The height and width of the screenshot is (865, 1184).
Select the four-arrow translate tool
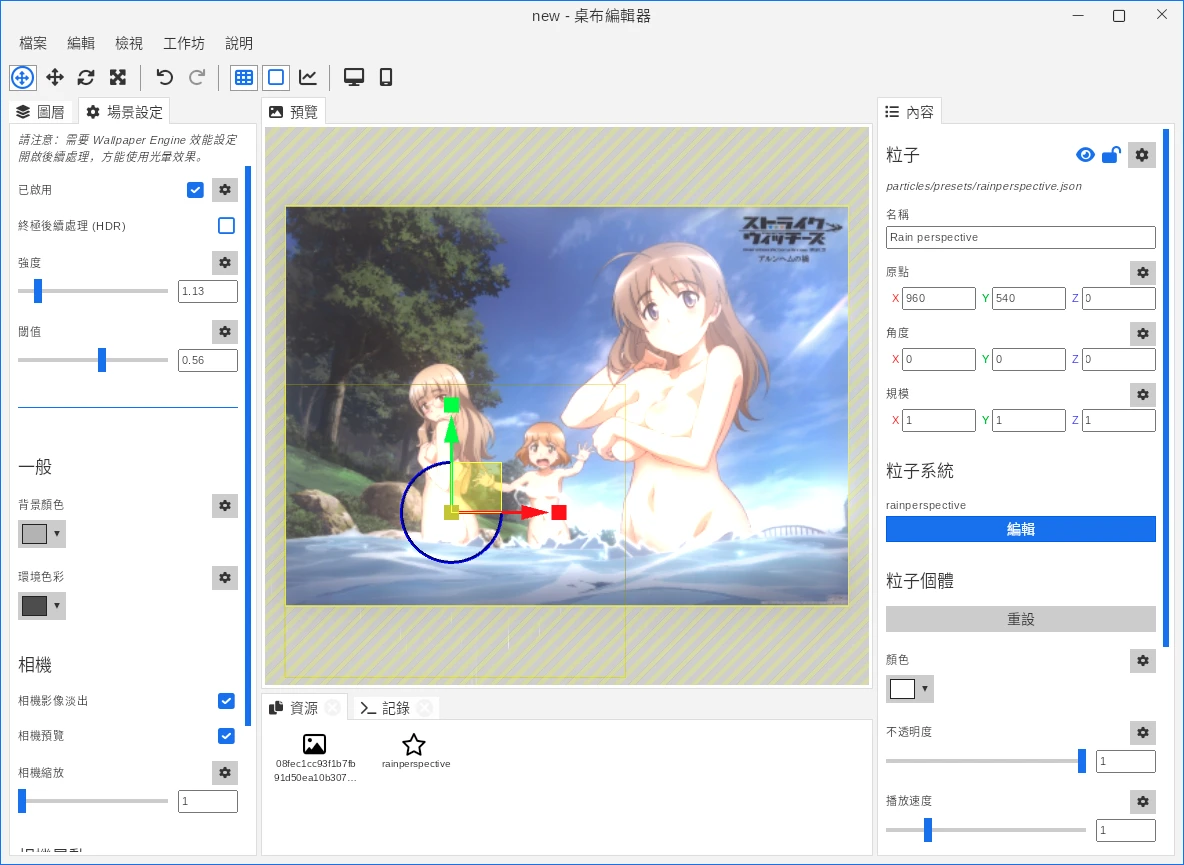[55, 77]
